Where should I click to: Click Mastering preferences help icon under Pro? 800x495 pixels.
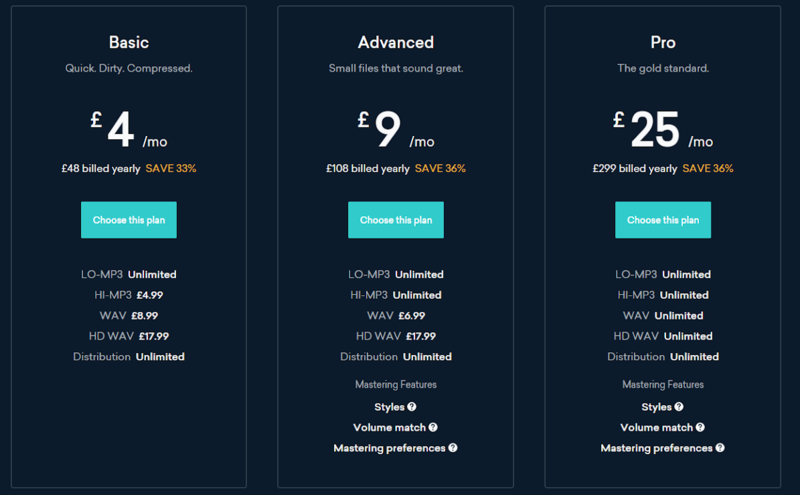(x=720, y=448)
